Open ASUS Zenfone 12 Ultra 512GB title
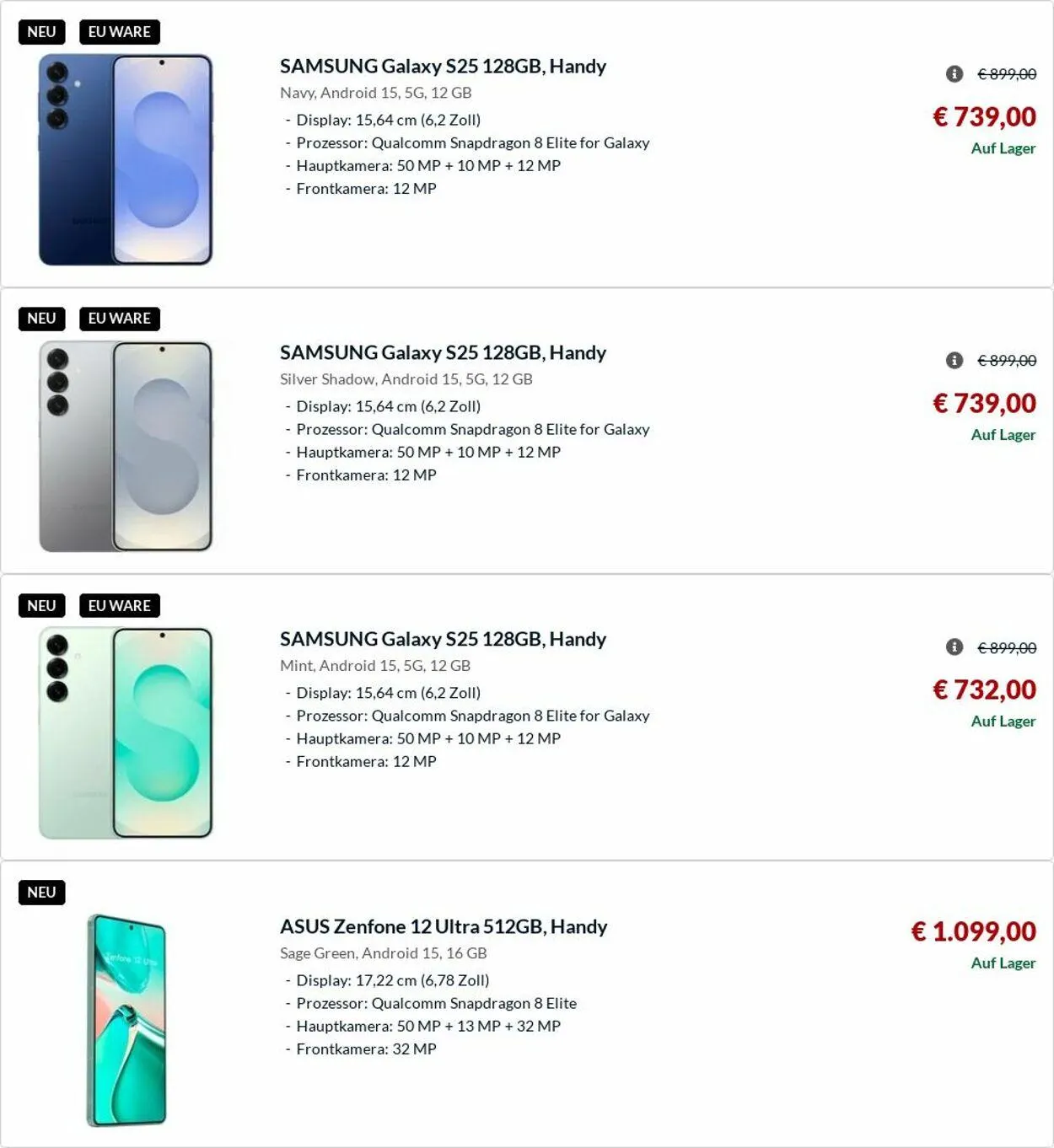 444,926
